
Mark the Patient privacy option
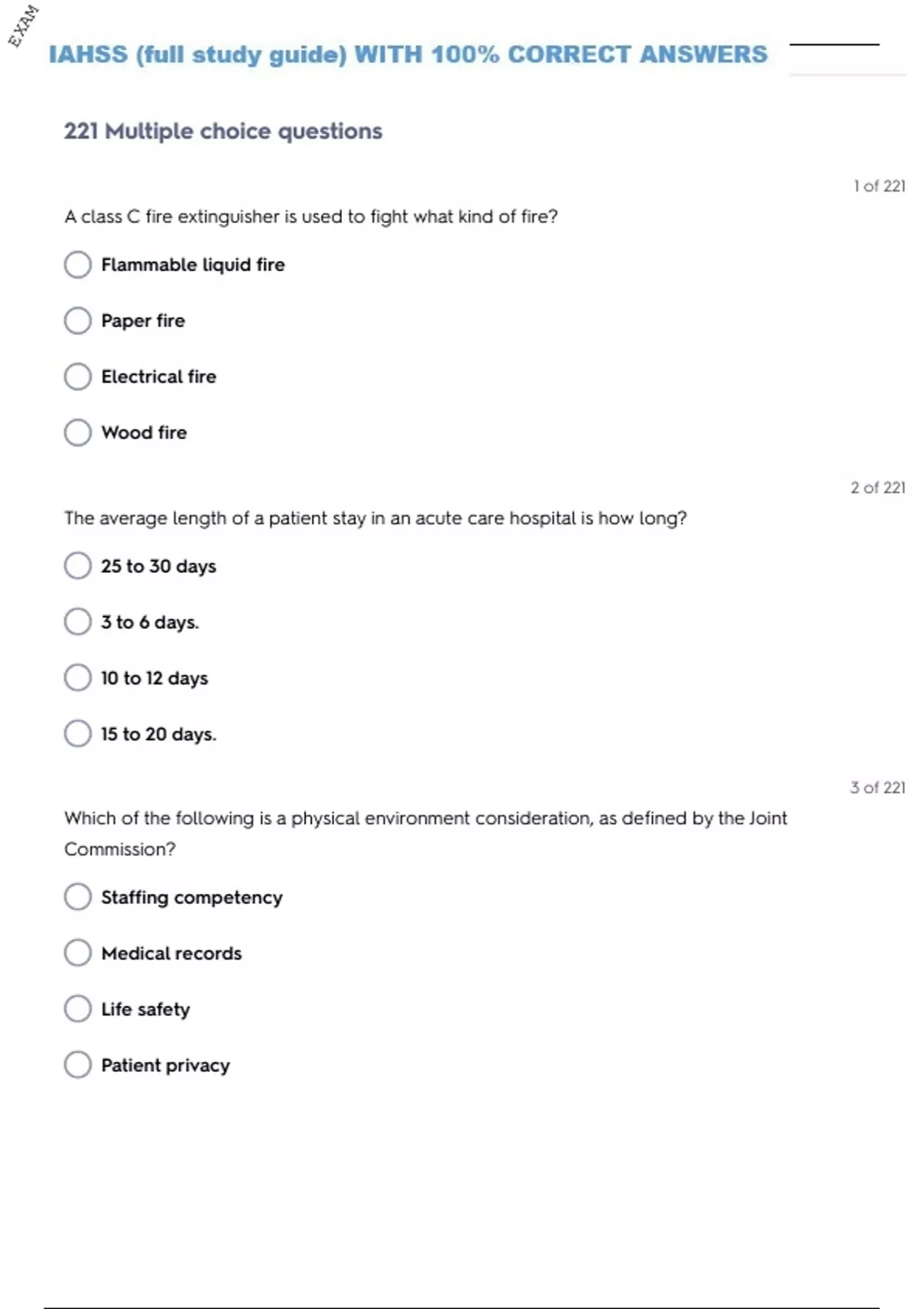coord(78,1065)
